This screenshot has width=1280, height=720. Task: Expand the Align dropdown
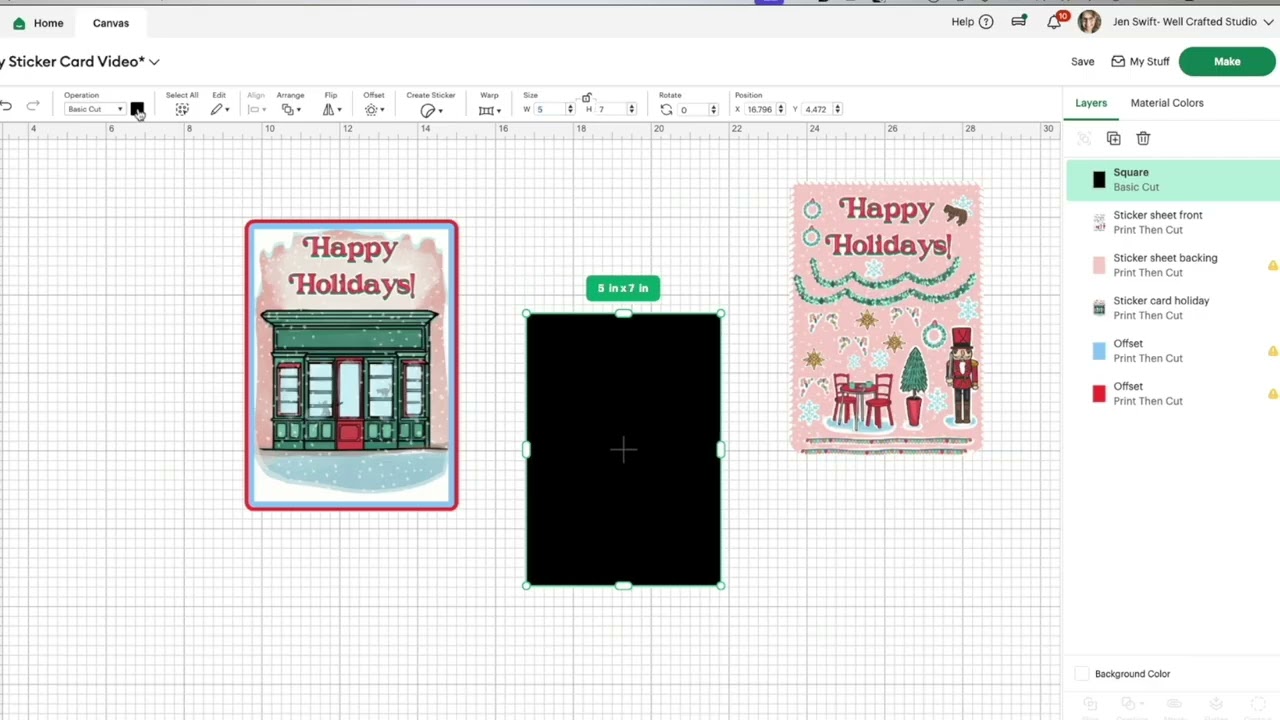click(257, 109)
